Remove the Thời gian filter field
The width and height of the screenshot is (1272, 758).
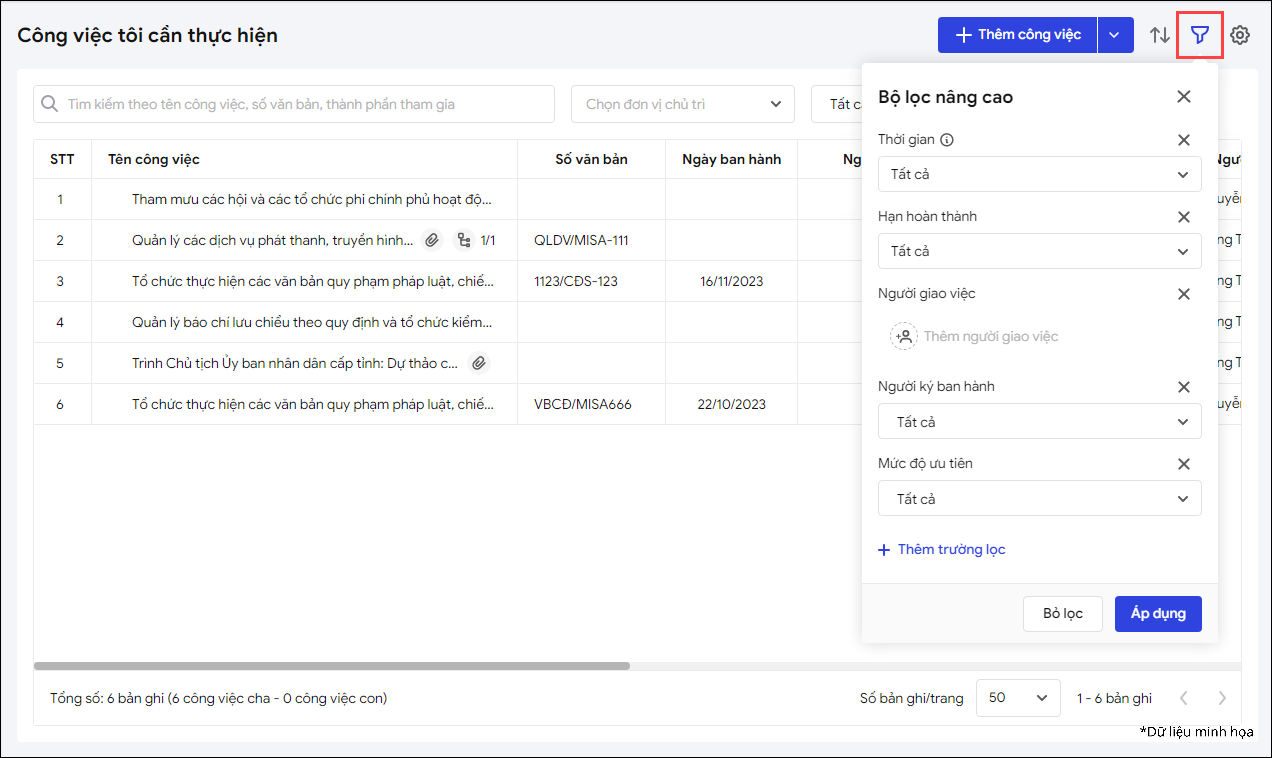point(1184,140)
